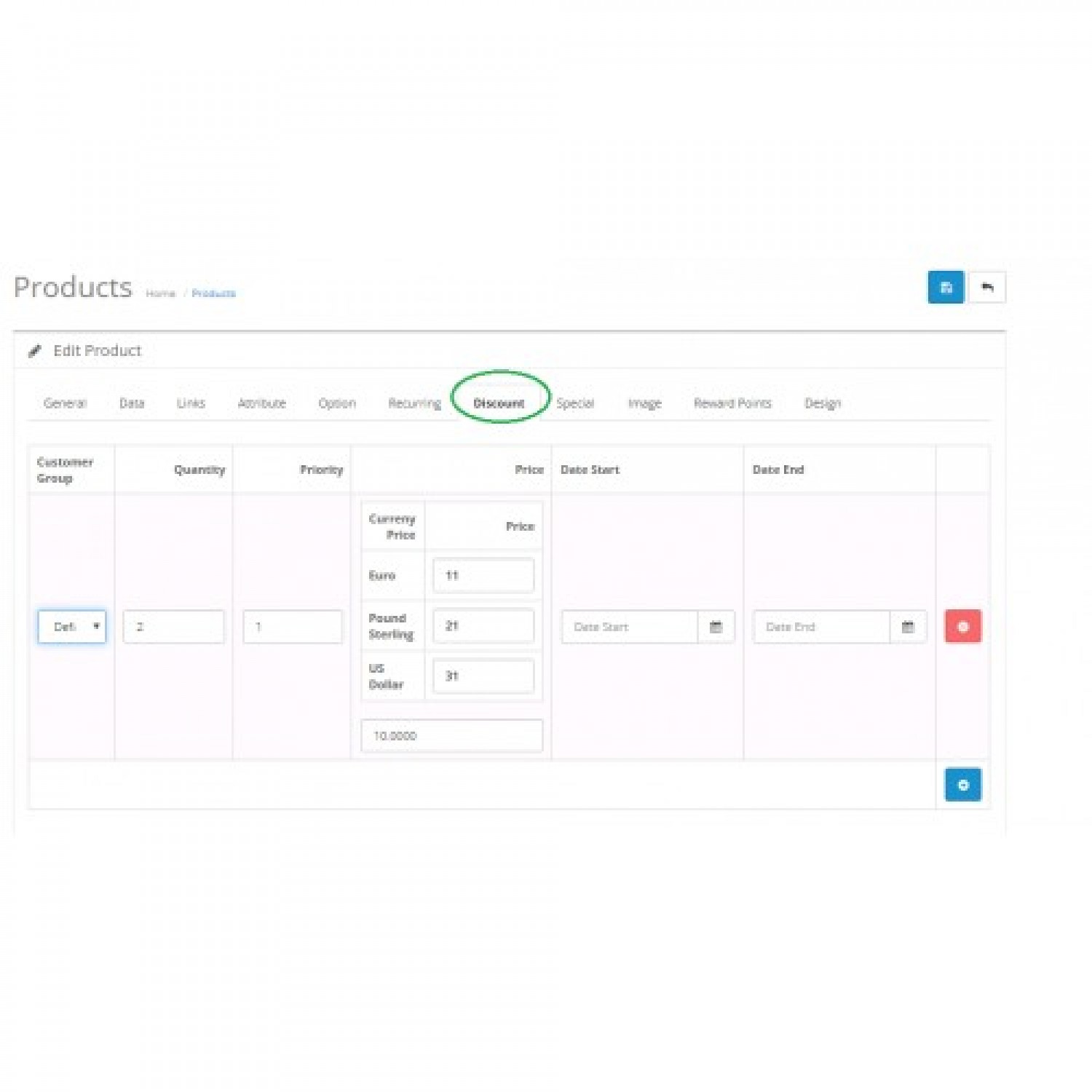The height and width of the screenshot is (1092, 1092).
Task: Open the Date End calendar picker
Action: [908, 627]
